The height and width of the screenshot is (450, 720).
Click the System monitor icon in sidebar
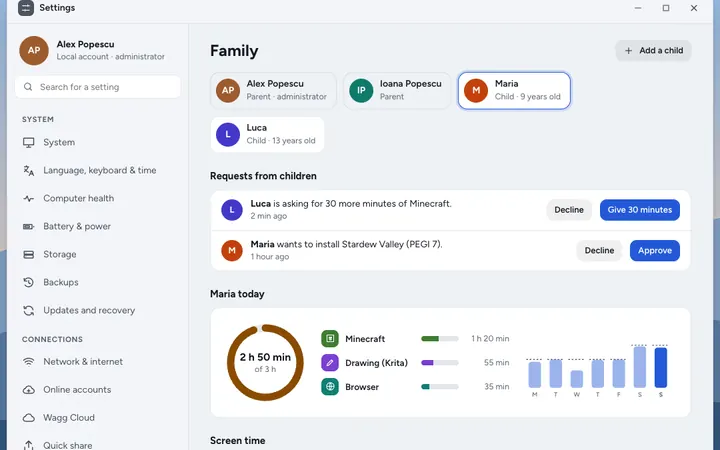point(28,142)
